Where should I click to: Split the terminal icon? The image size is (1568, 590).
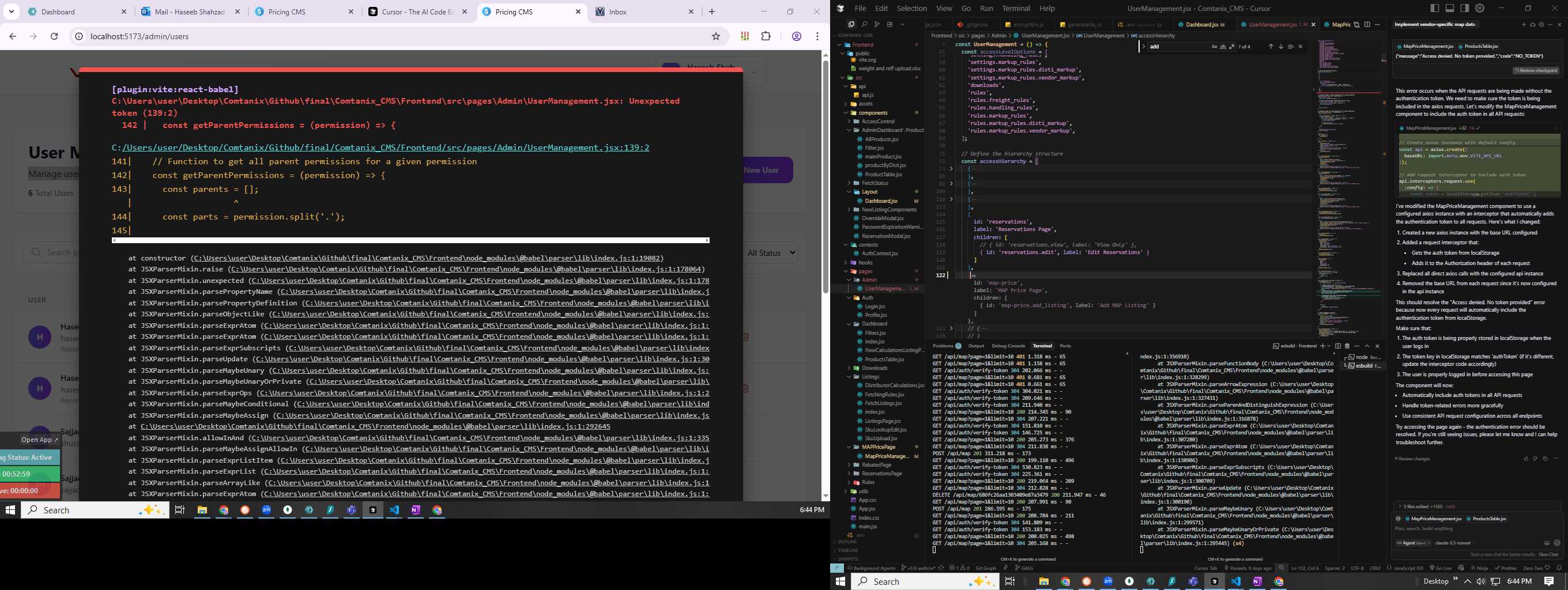(1338, 346)
